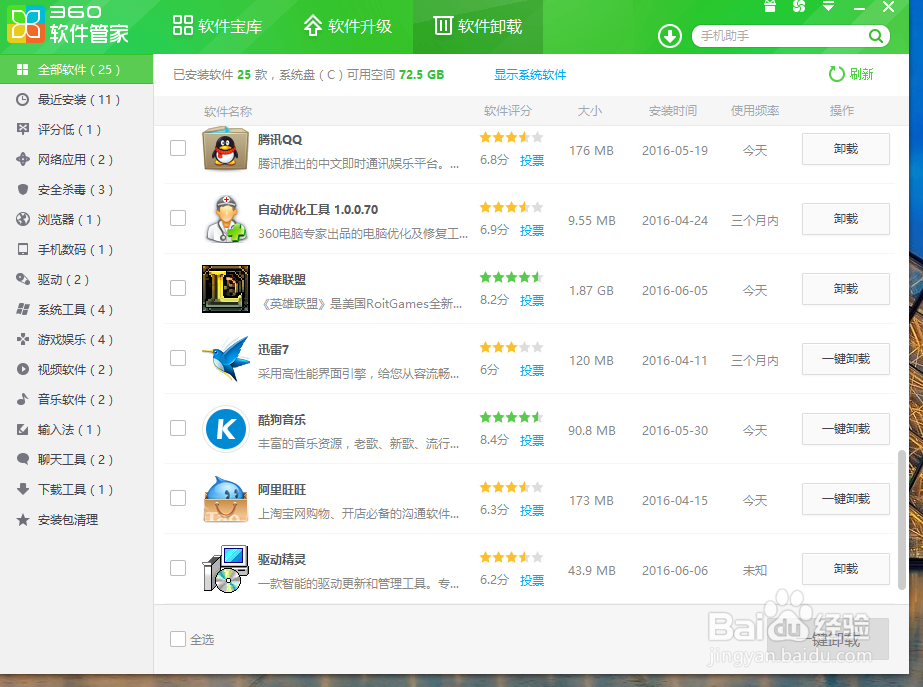Tick the checkbox for 自动优化工具
Screen dimensions: 923x687
pos(178,218)
